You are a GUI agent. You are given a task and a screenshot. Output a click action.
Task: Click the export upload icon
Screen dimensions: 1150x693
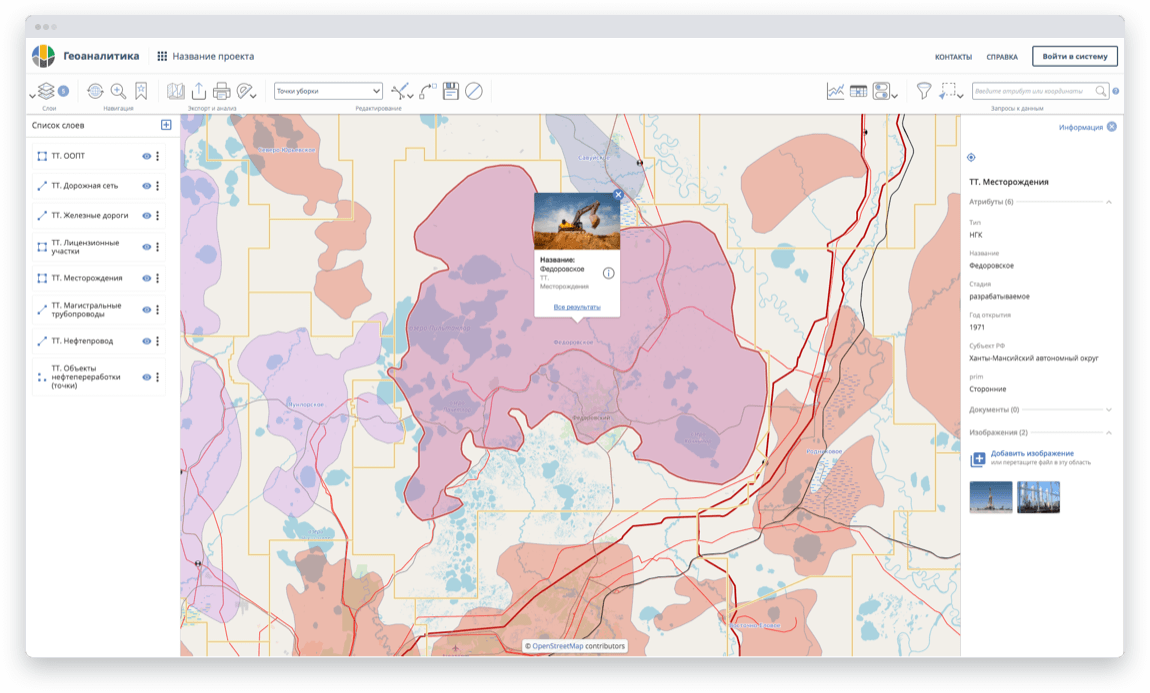click(199, 91)
